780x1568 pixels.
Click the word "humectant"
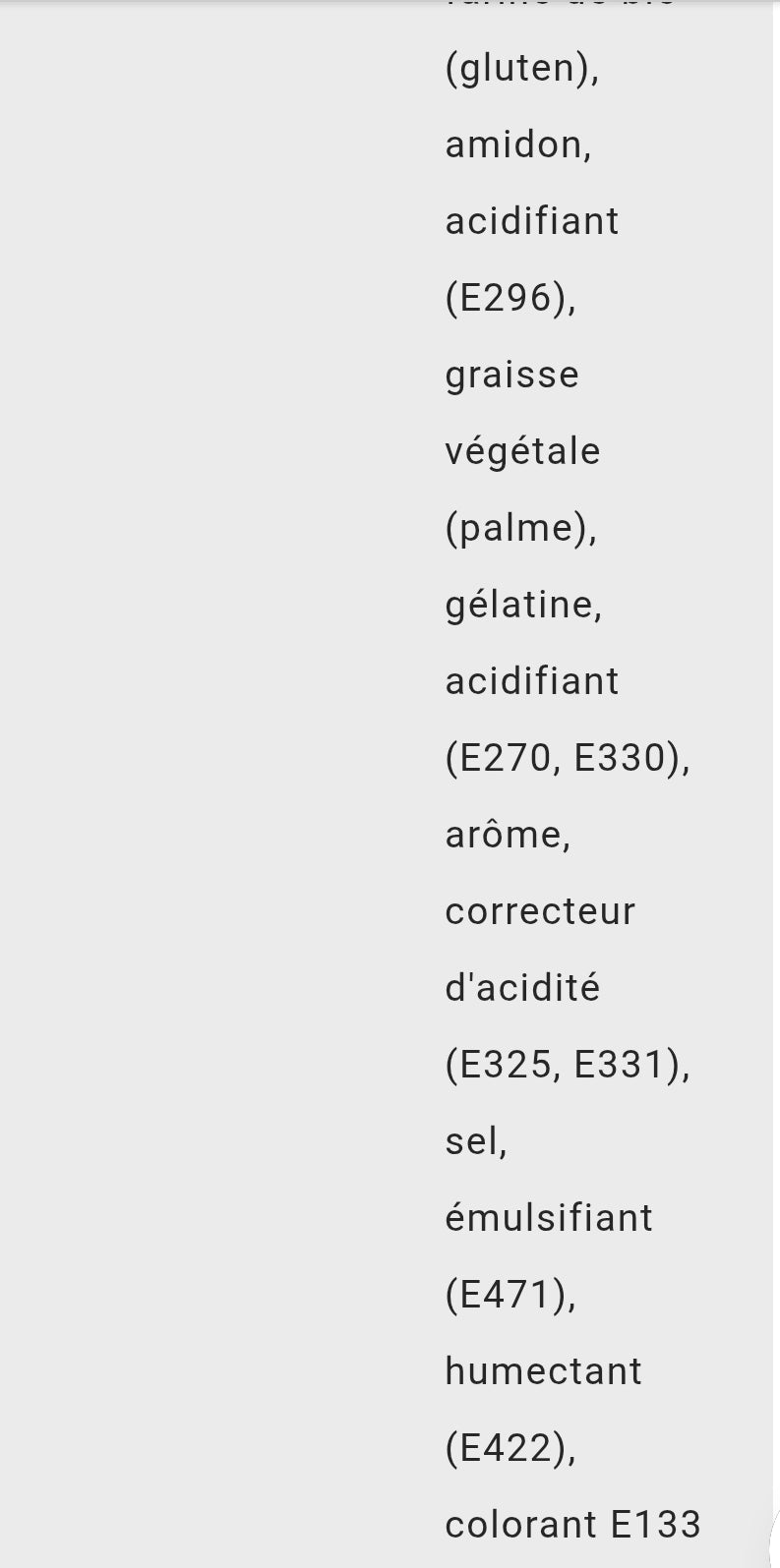(x=543, y=1371)
